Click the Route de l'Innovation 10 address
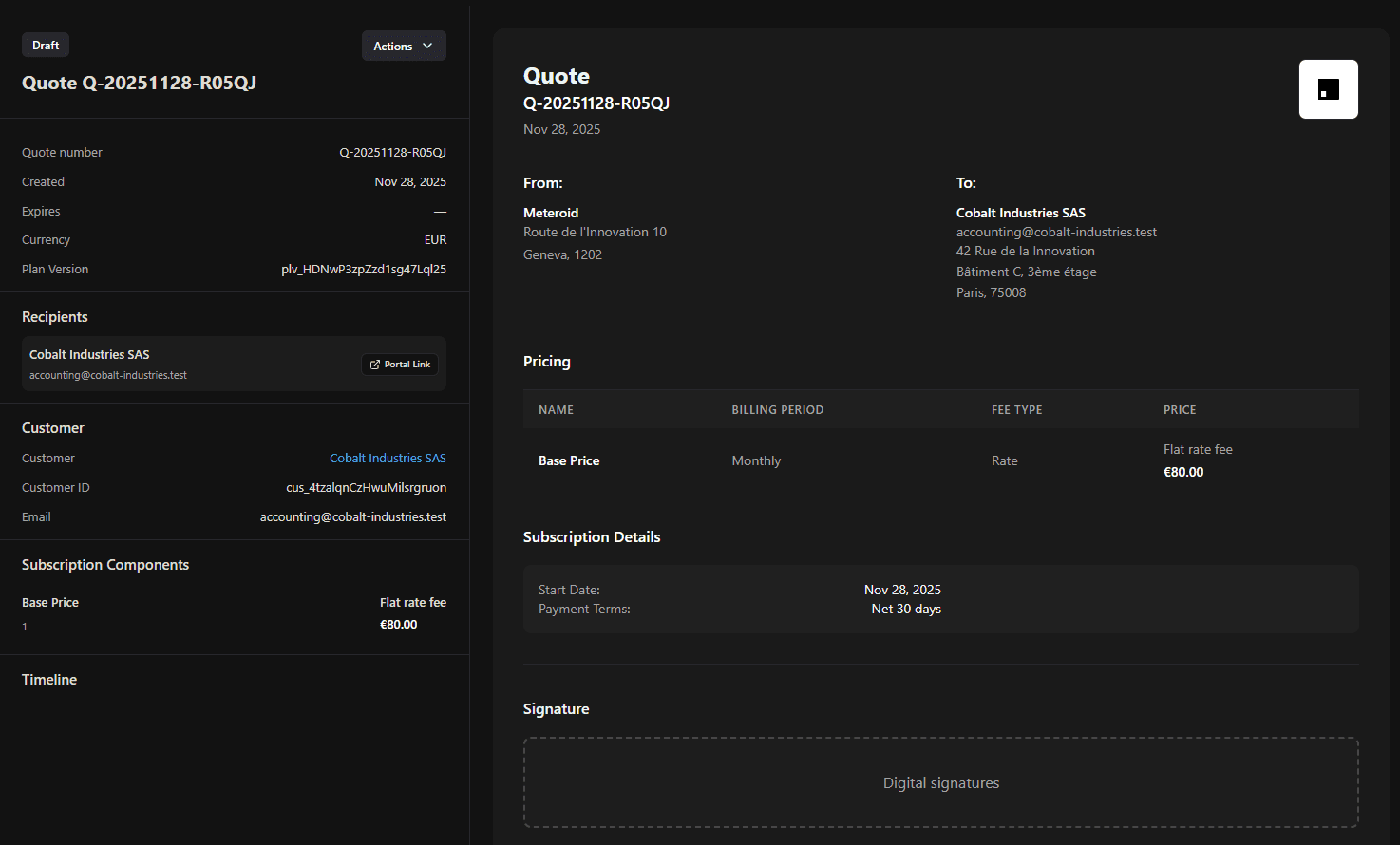The image size is (1400, 845). point(595,232)
